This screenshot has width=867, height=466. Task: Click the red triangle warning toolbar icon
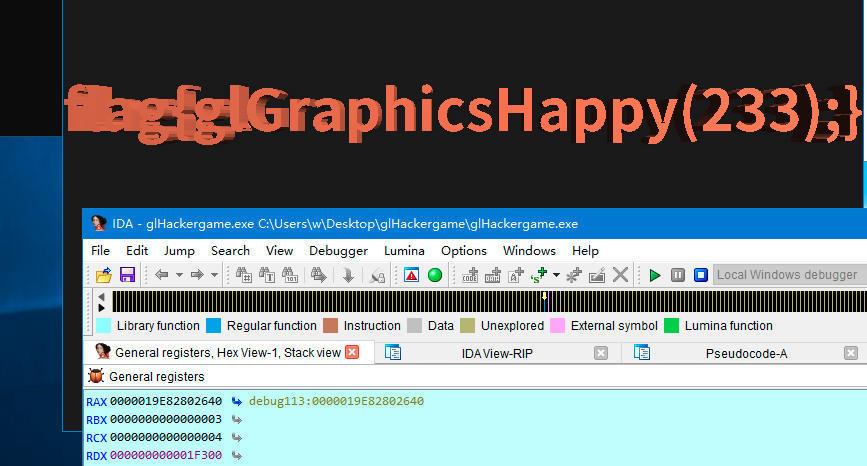(411, 275)
